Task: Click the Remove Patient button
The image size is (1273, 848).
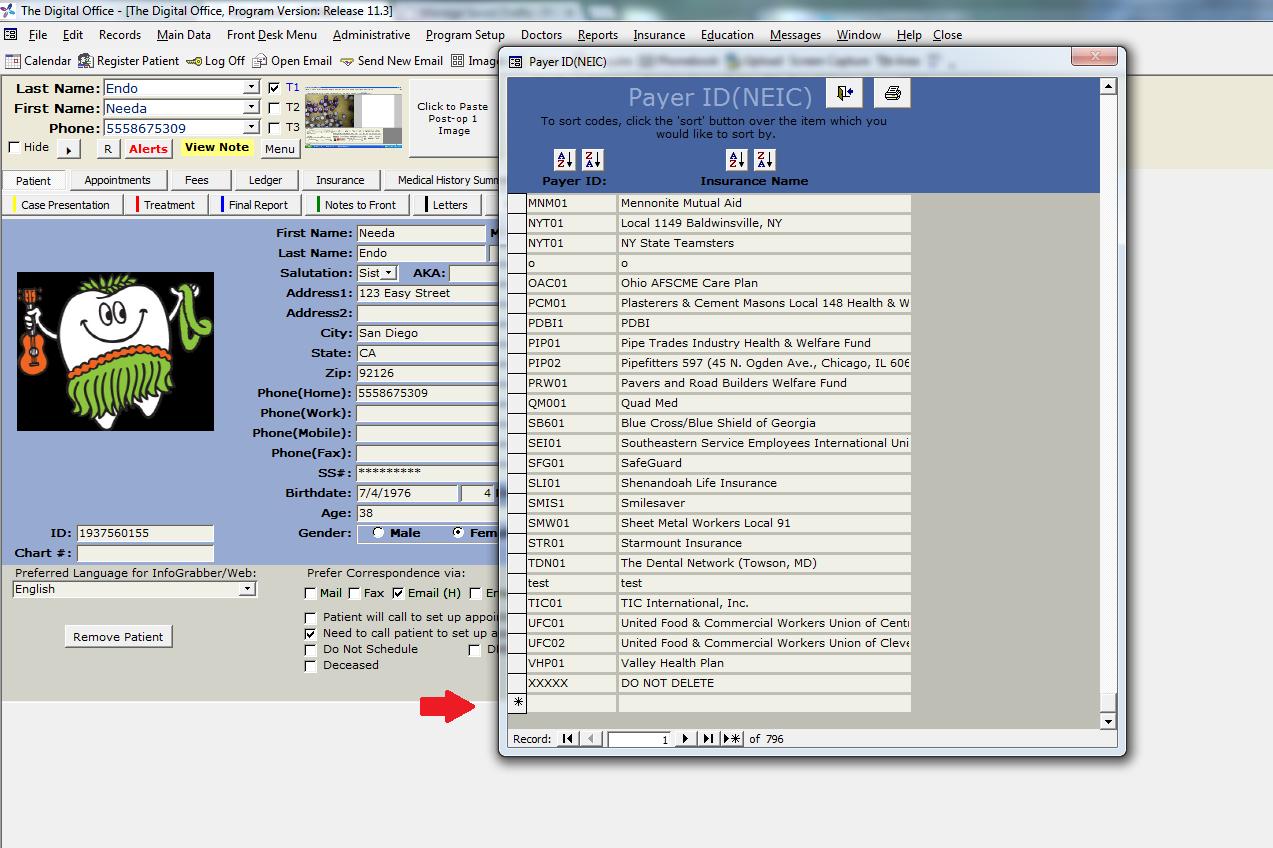Action: [118, 635]
